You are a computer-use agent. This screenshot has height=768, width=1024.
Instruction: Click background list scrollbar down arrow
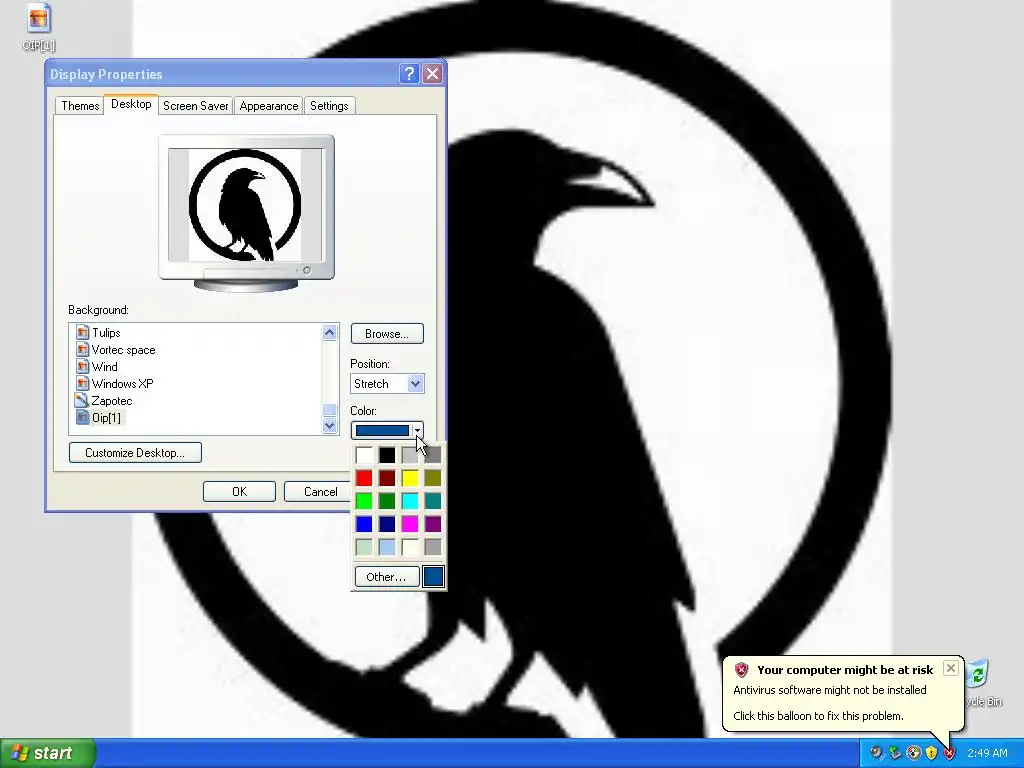(x=330, y=426)
